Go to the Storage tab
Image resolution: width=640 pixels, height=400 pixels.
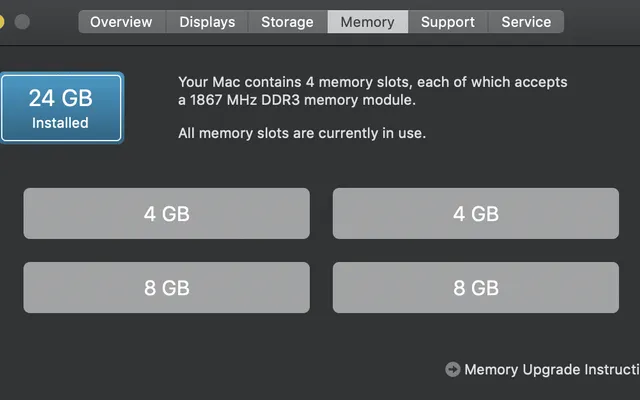click(x=287, y=22)
